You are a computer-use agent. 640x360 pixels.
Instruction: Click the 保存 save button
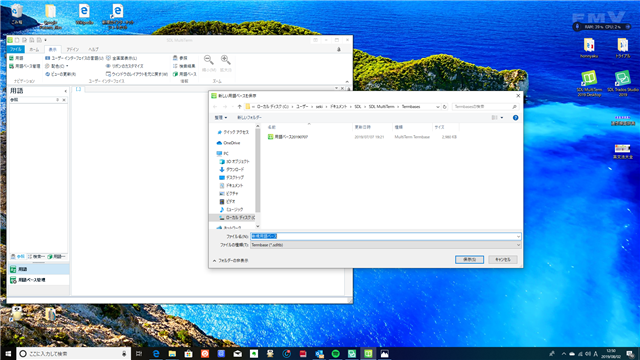point(469,260)
